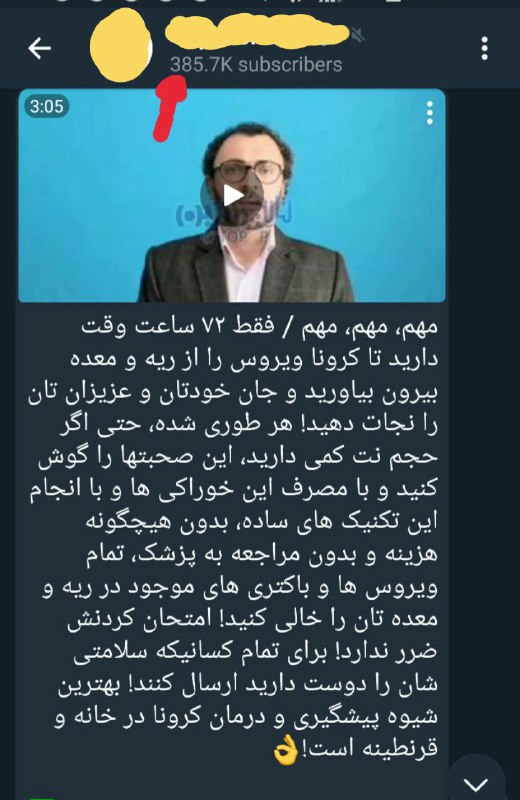This screenshot has height=800, width=520.
Task: Tap the first line of the caption text
Action: pyautogui.click(x=259, y=326)
